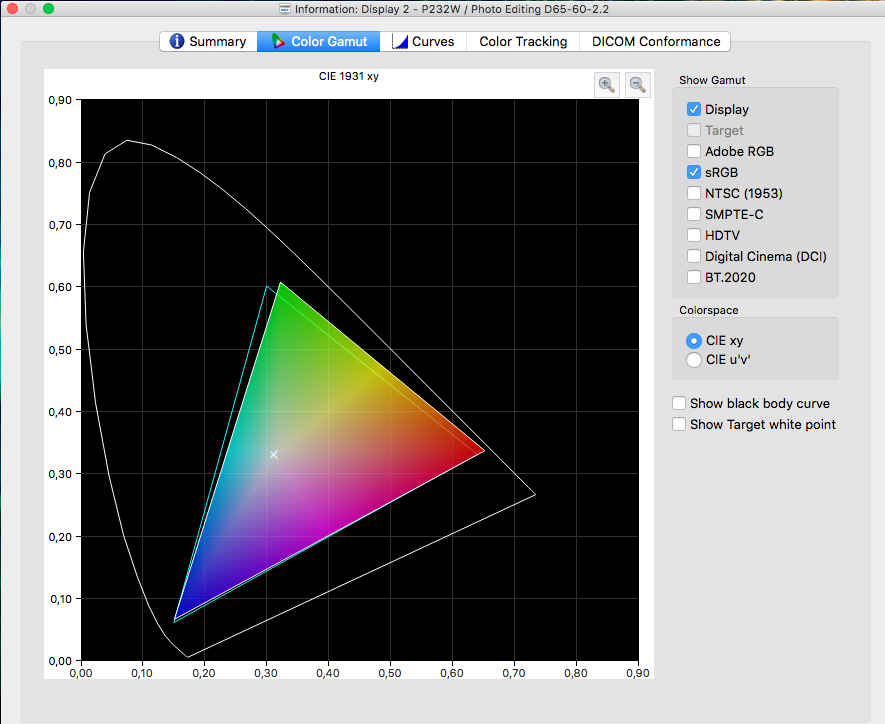Screen dimensions: 885x724
Task: Click the Color Gamut tab icon
Action: tap(278, 42)
